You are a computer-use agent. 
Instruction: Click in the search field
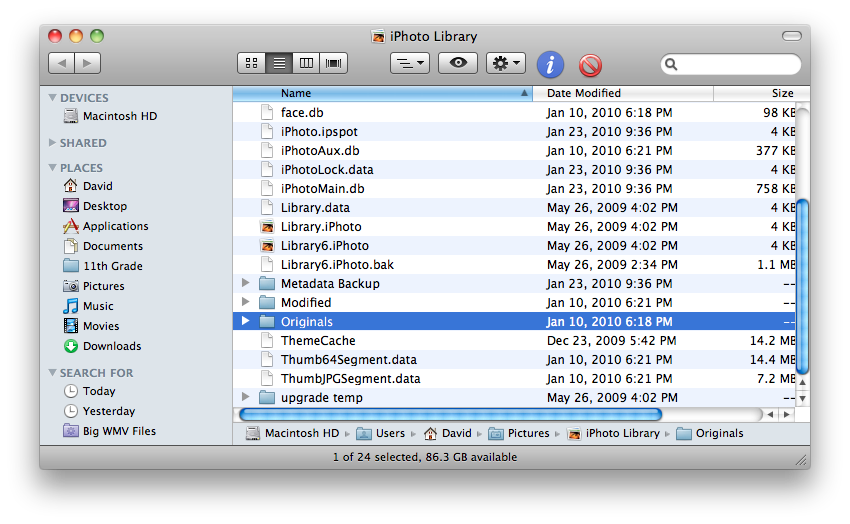tap(731, 64)
